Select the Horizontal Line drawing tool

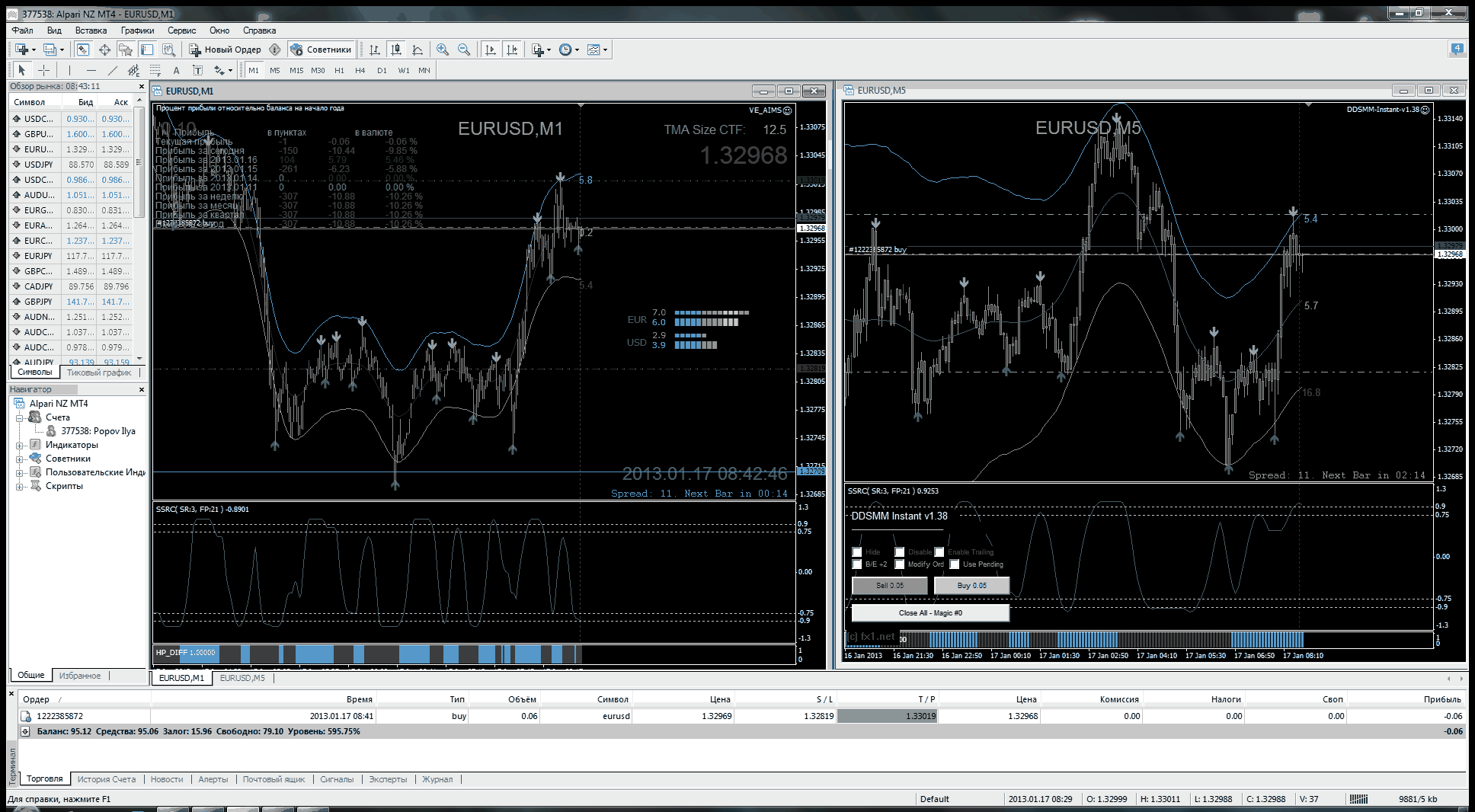click(x=91, y=70)
